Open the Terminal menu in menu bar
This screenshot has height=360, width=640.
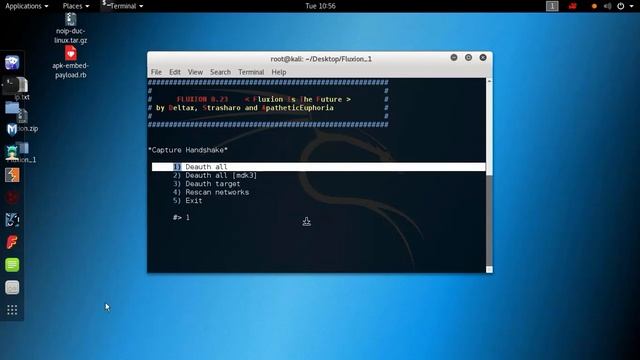[x=251, y=72]
